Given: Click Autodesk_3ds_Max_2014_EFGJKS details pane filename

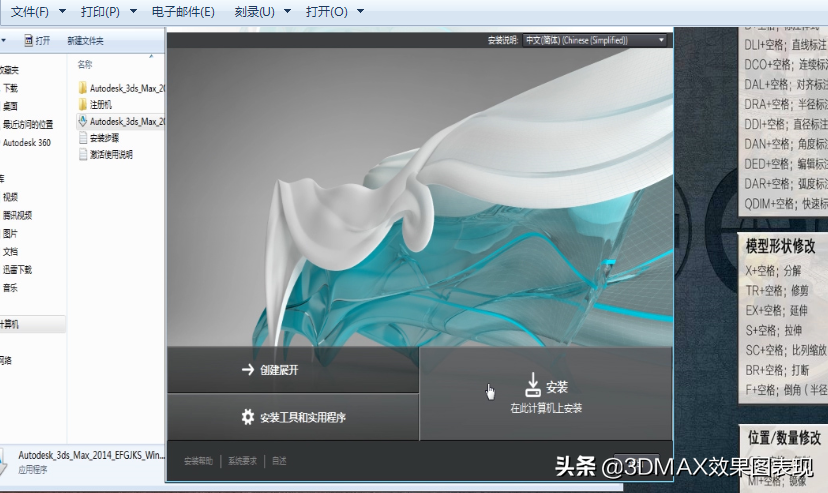Looking at the screenshot, I should coord(91,455).
